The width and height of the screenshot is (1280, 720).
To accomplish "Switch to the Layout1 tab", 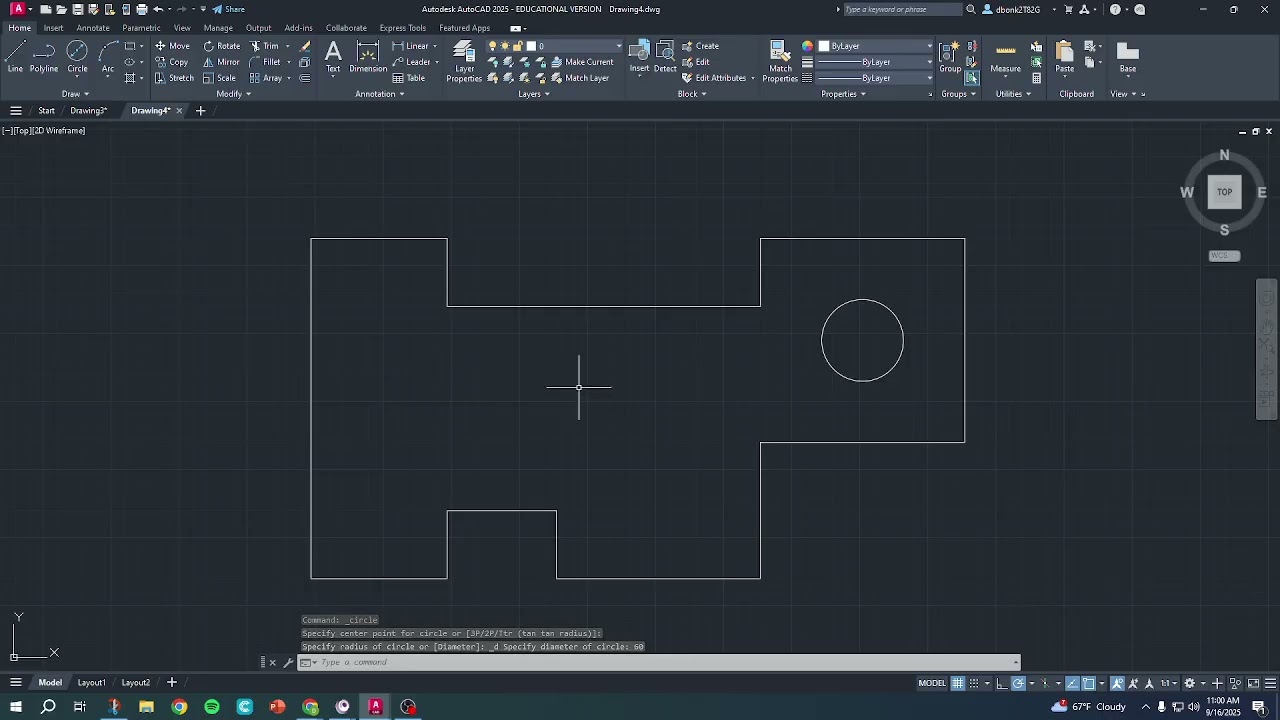I will [91, 683].
